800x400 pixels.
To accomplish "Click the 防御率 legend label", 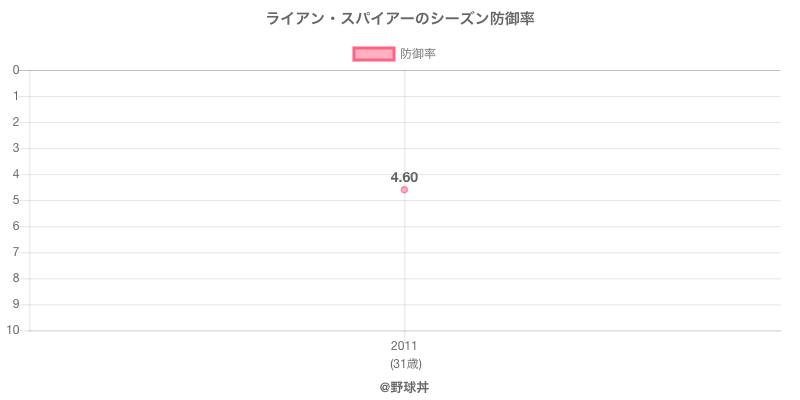I will [418, 54].
